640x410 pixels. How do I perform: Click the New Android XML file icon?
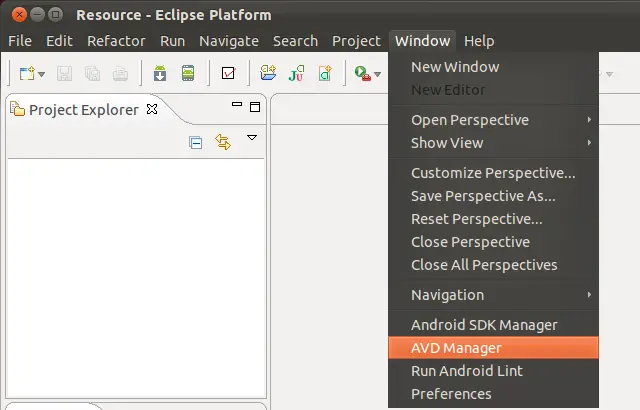[325, 73]
